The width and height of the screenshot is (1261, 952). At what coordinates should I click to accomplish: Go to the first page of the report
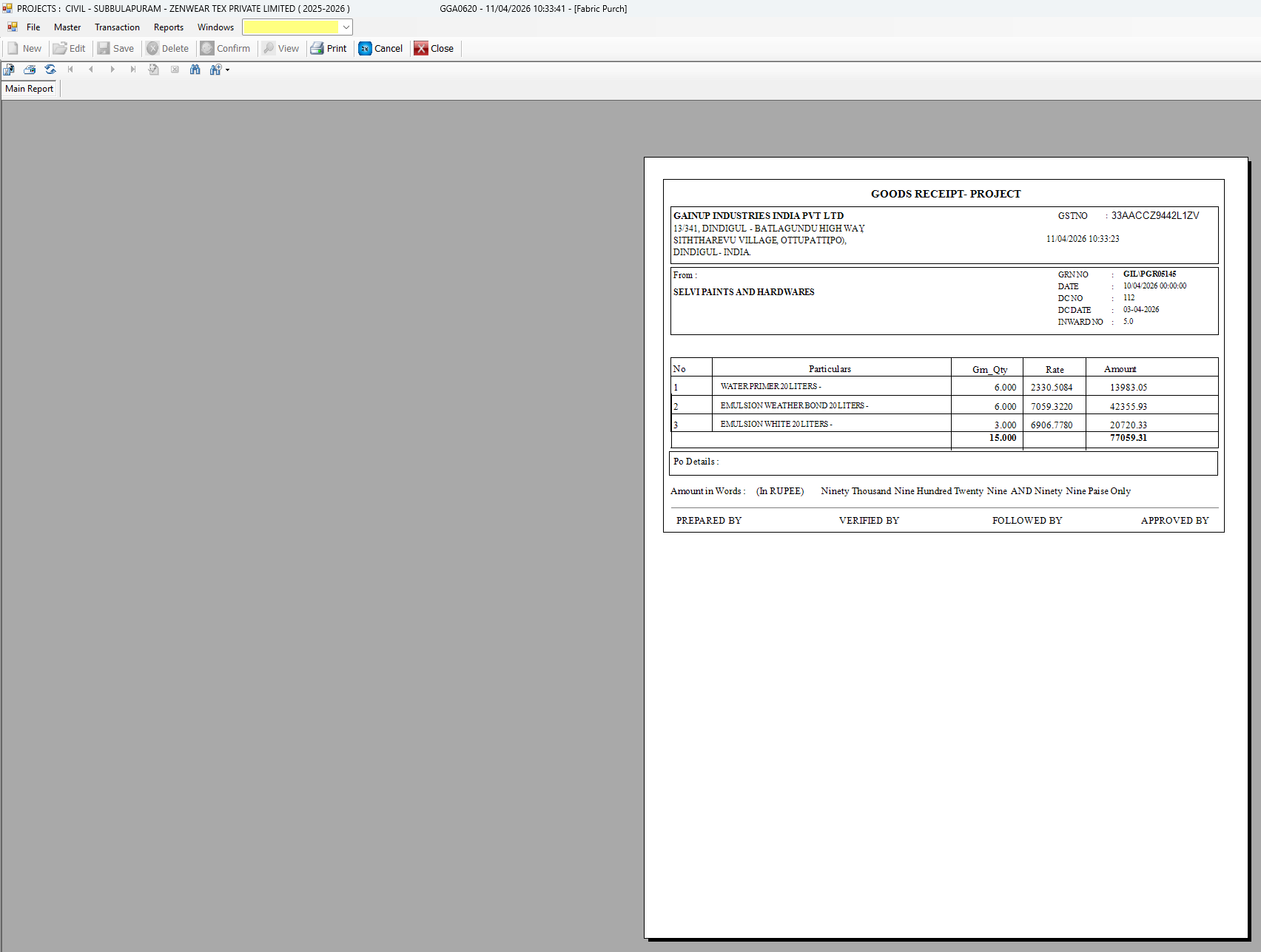point(70,70)
